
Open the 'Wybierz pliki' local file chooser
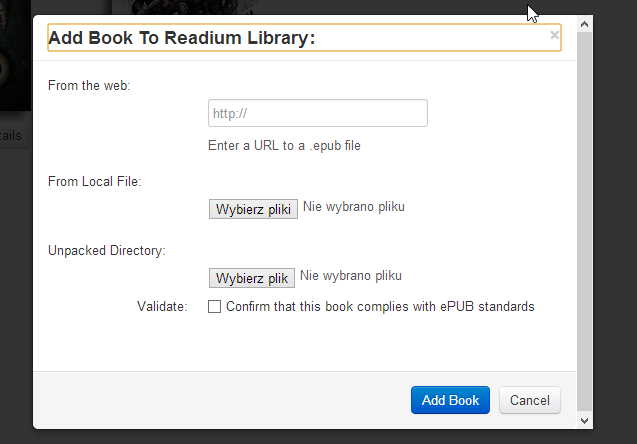(x=253, y=209)
